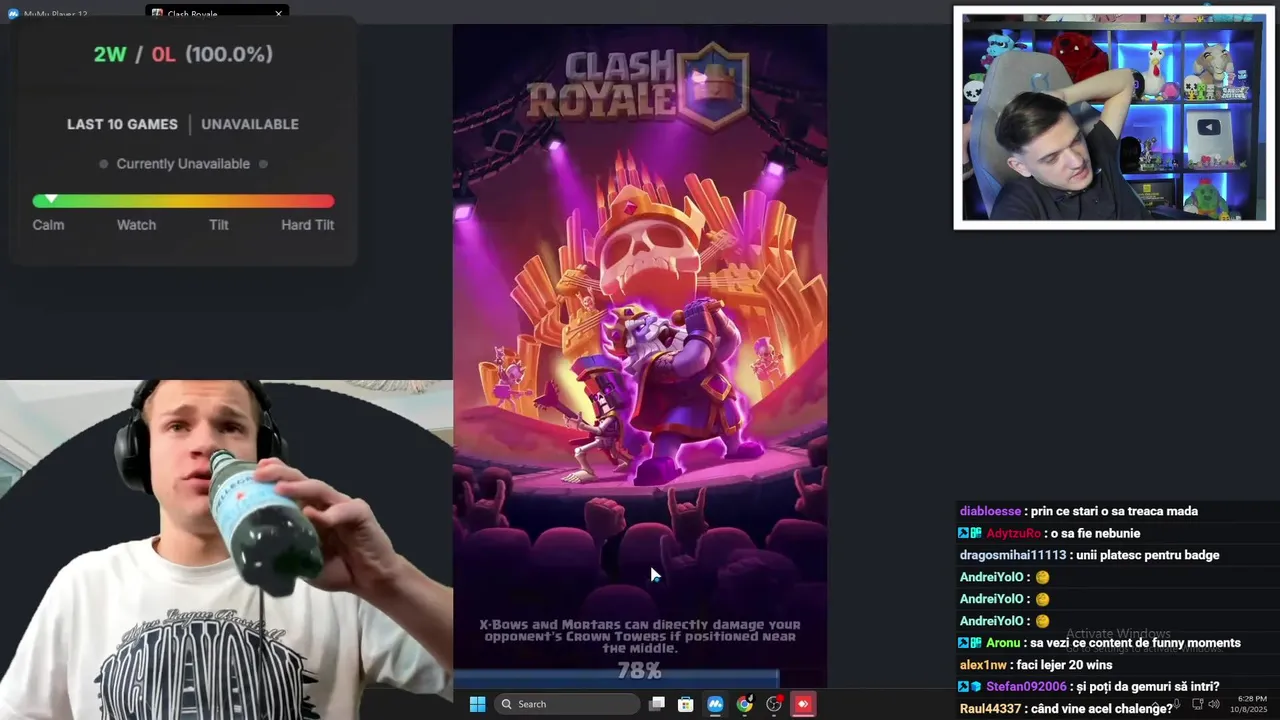
Task: Click the X-Bows and Mortars loading tip
Action: (640, 636)
